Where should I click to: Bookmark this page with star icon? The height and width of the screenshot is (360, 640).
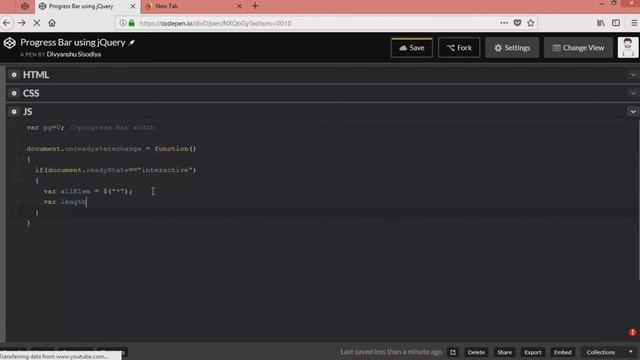(531, 23)
